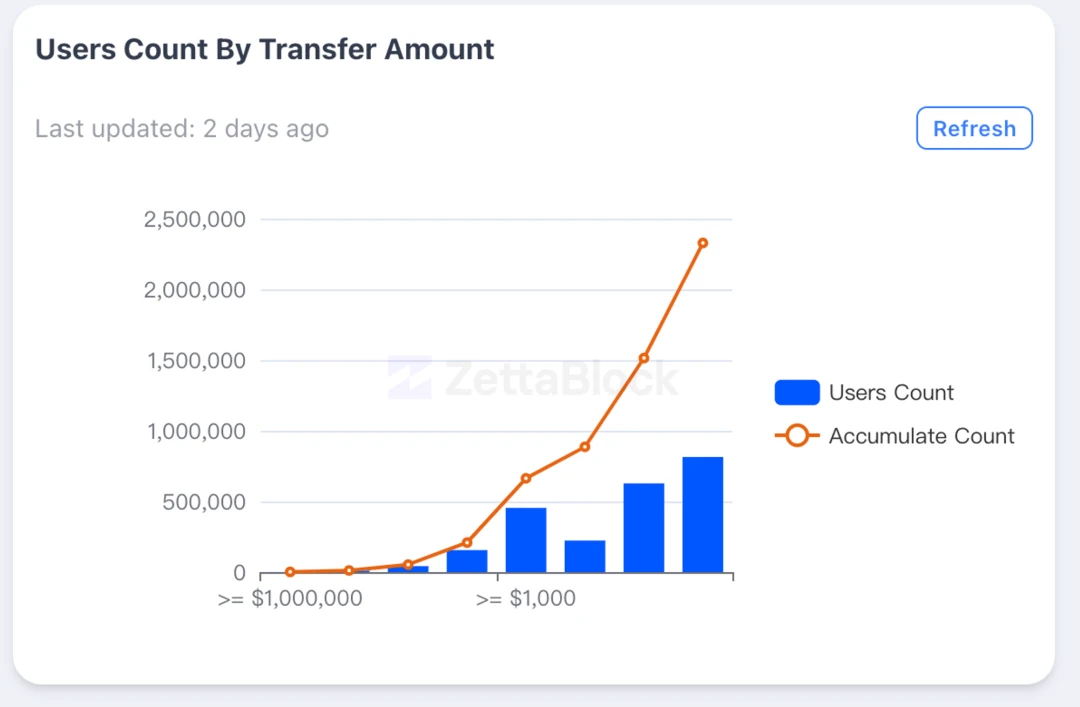This screenshot has width=1080, height=707.
Task: Click the blue bar just right of the >= $1,000 bar
Action: pos(585,556)
